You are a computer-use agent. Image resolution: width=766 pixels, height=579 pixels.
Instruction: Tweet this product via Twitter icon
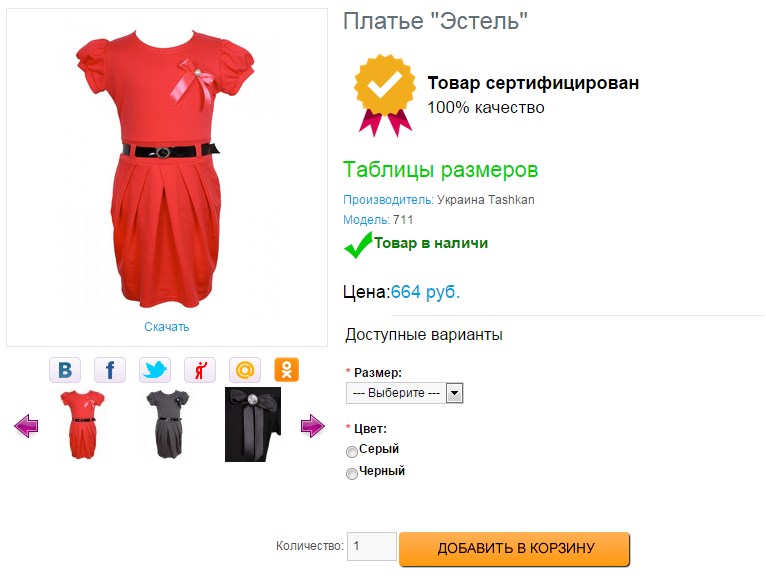pos(155,370)
